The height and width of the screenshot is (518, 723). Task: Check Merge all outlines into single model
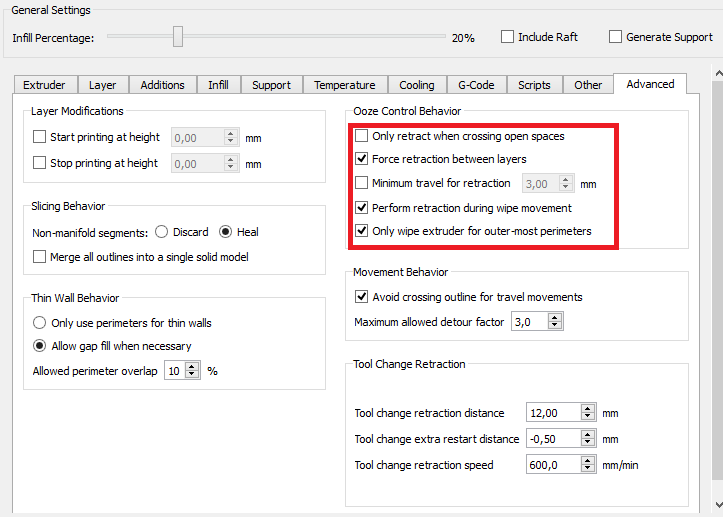point(40,257)
